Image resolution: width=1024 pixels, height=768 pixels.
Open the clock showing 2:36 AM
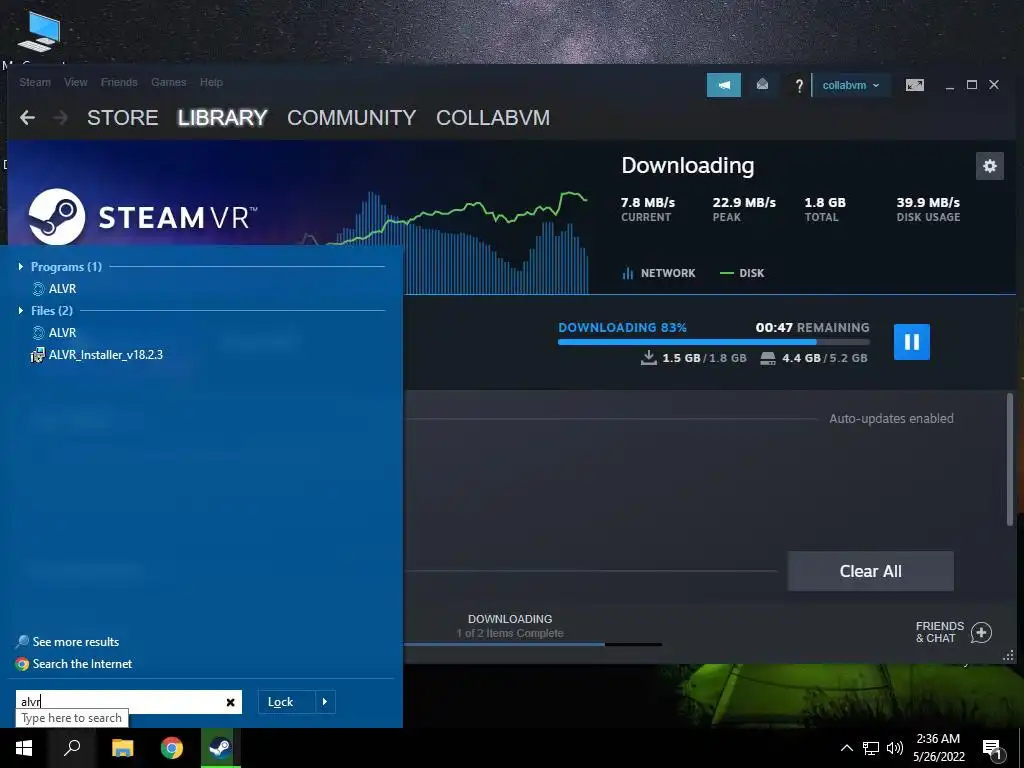tap(938, 748)
